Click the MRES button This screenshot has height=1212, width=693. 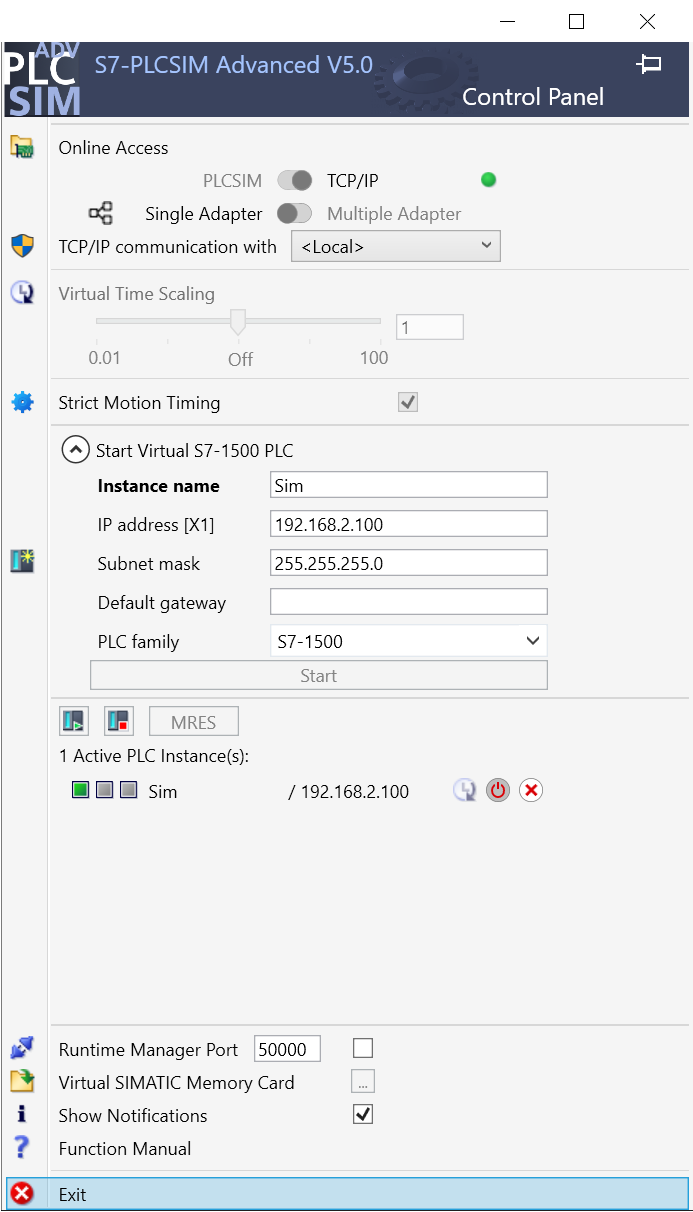coord(194,721)
